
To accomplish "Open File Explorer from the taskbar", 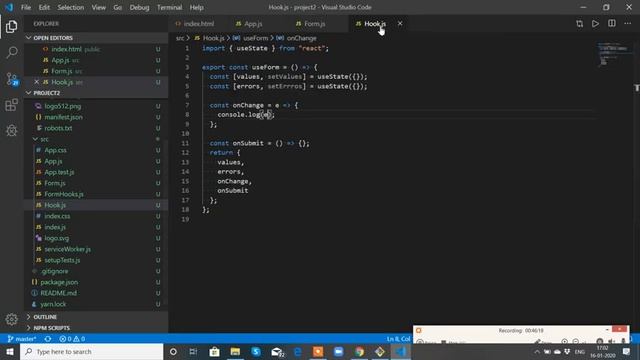I will (235, 351).
